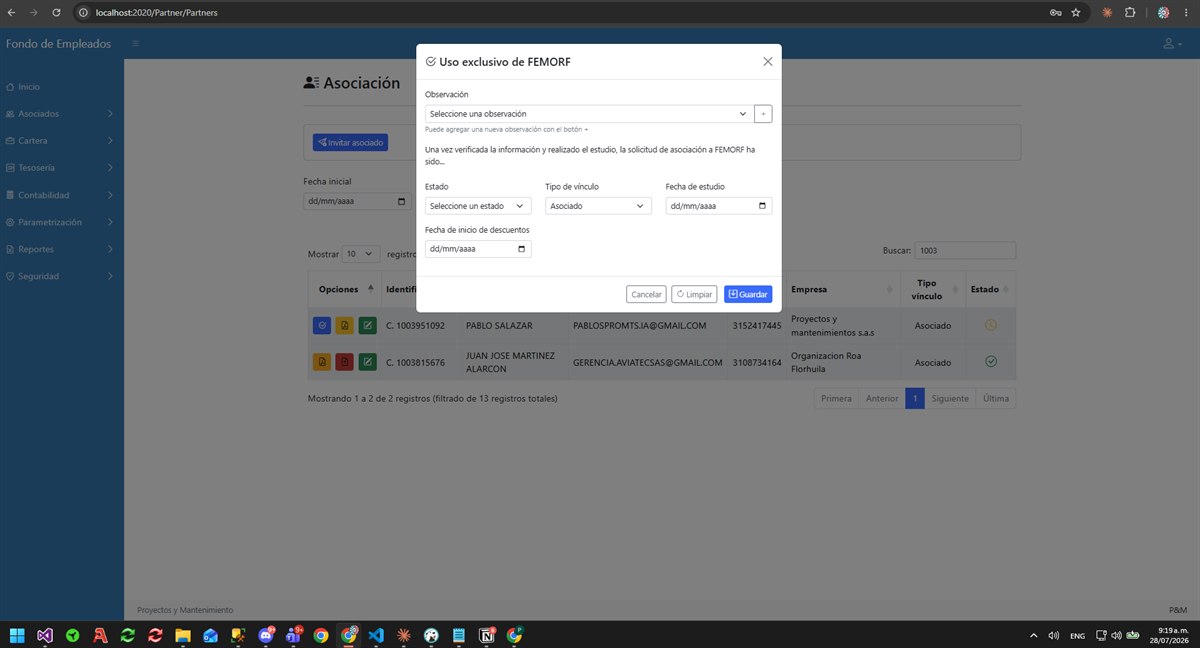Click the Guardar button
This screenshot has width=1200, height=648.
748,295
